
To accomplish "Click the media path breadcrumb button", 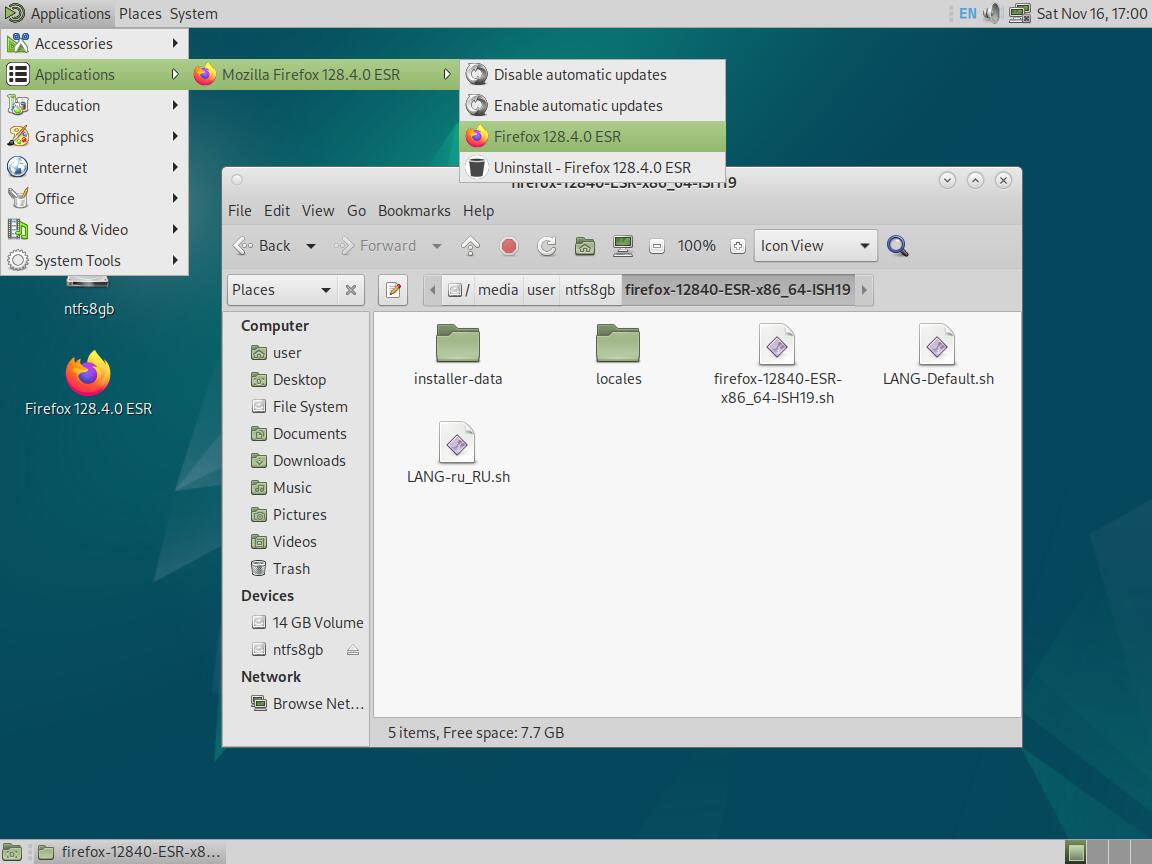I will tap(497, 290).
